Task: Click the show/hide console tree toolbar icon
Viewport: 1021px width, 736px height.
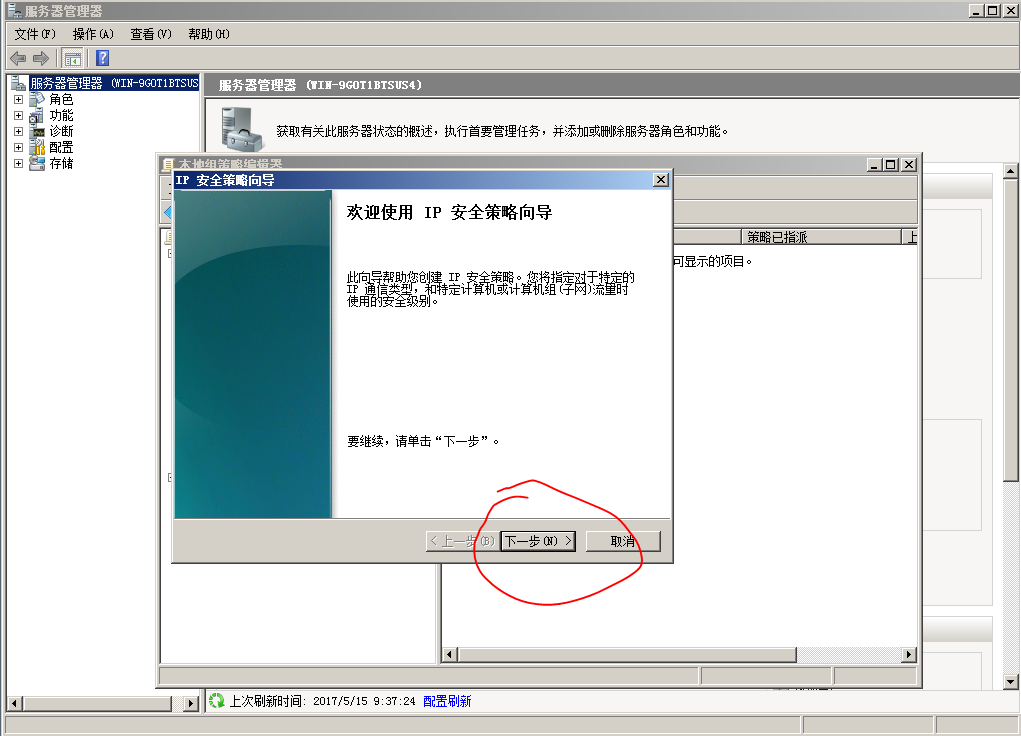Action: pos(73,58)
